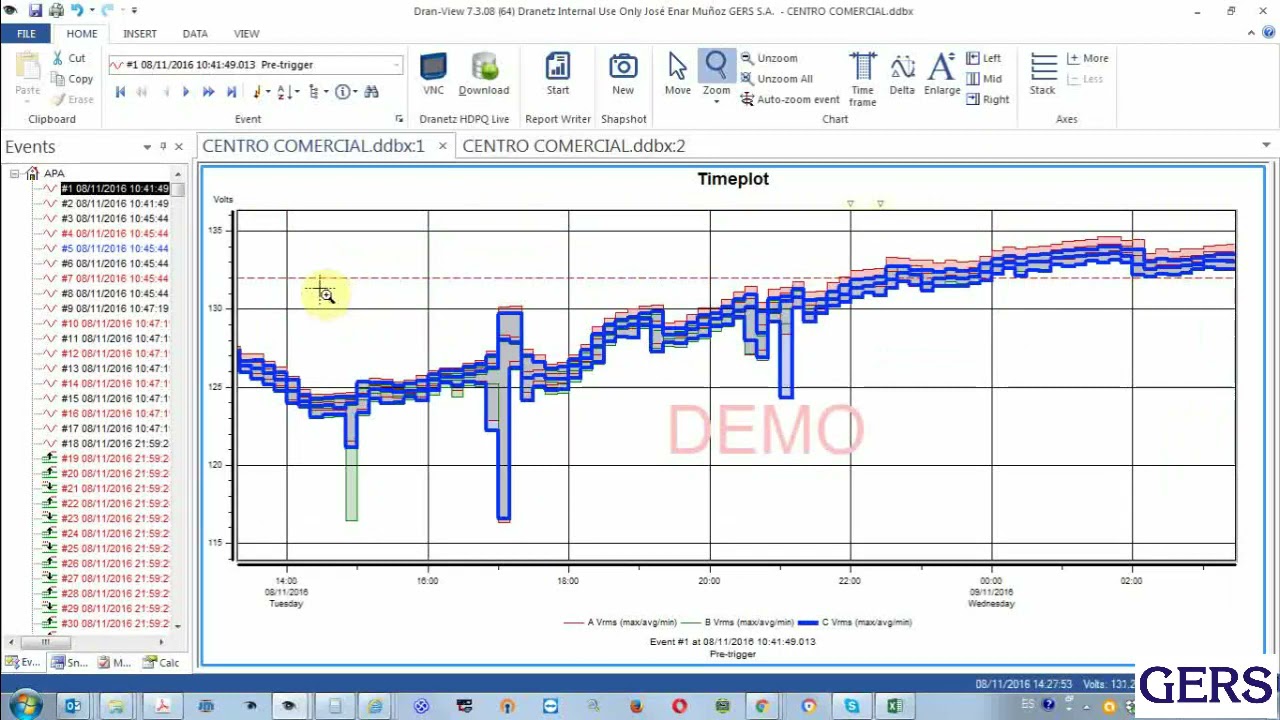Click the Enlarge text tool
The height and width of the screenshot is (720, 1280).
click(942, 74)
